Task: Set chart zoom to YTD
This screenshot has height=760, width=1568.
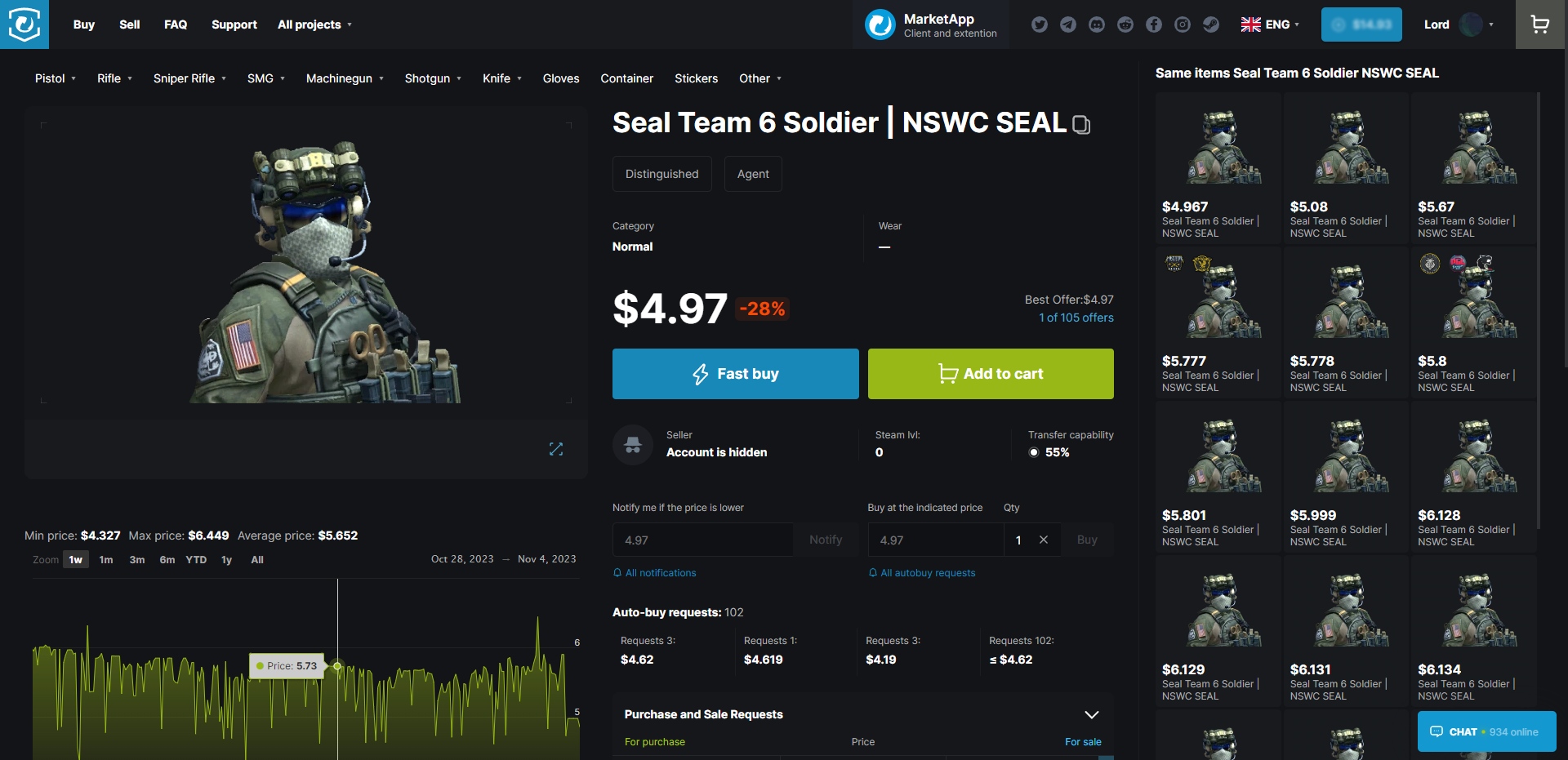Action: point(196,560)
